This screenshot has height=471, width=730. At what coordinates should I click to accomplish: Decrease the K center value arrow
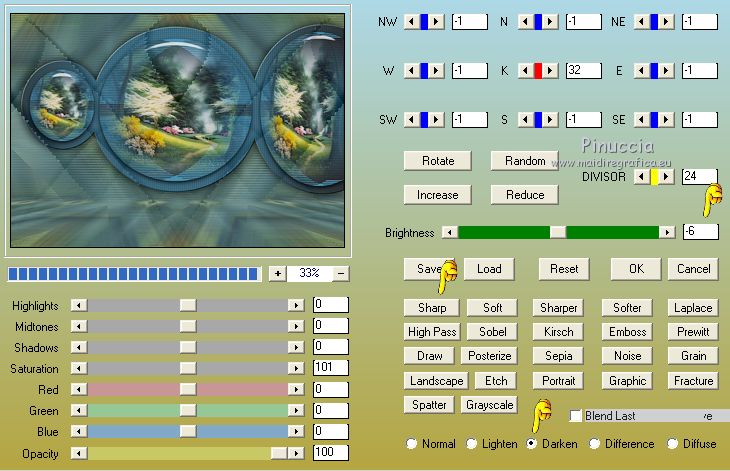(x=526, y=71)
